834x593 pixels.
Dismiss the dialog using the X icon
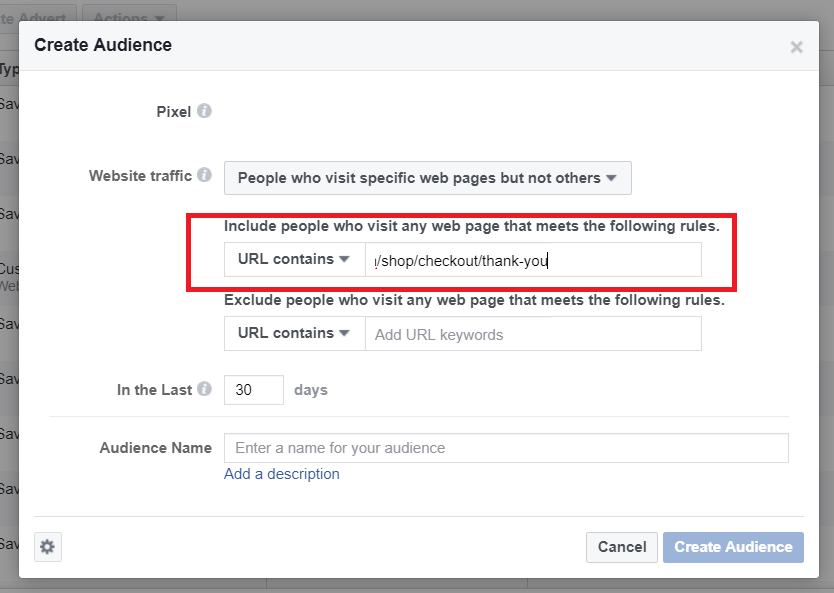[x=796, y=46]
